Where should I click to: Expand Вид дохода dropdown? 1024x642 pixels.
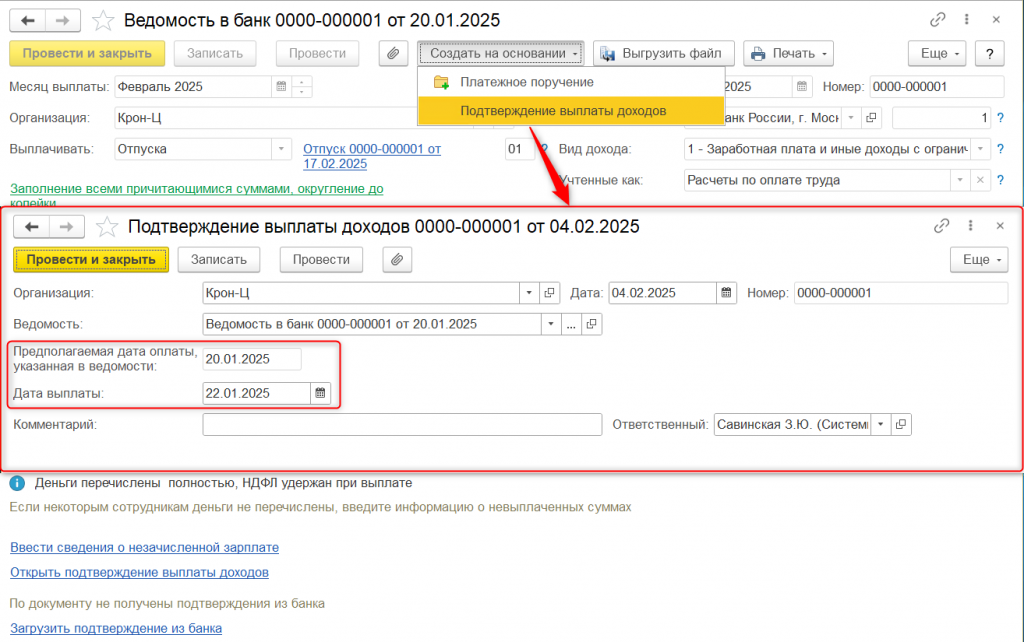tap(980, 149)
